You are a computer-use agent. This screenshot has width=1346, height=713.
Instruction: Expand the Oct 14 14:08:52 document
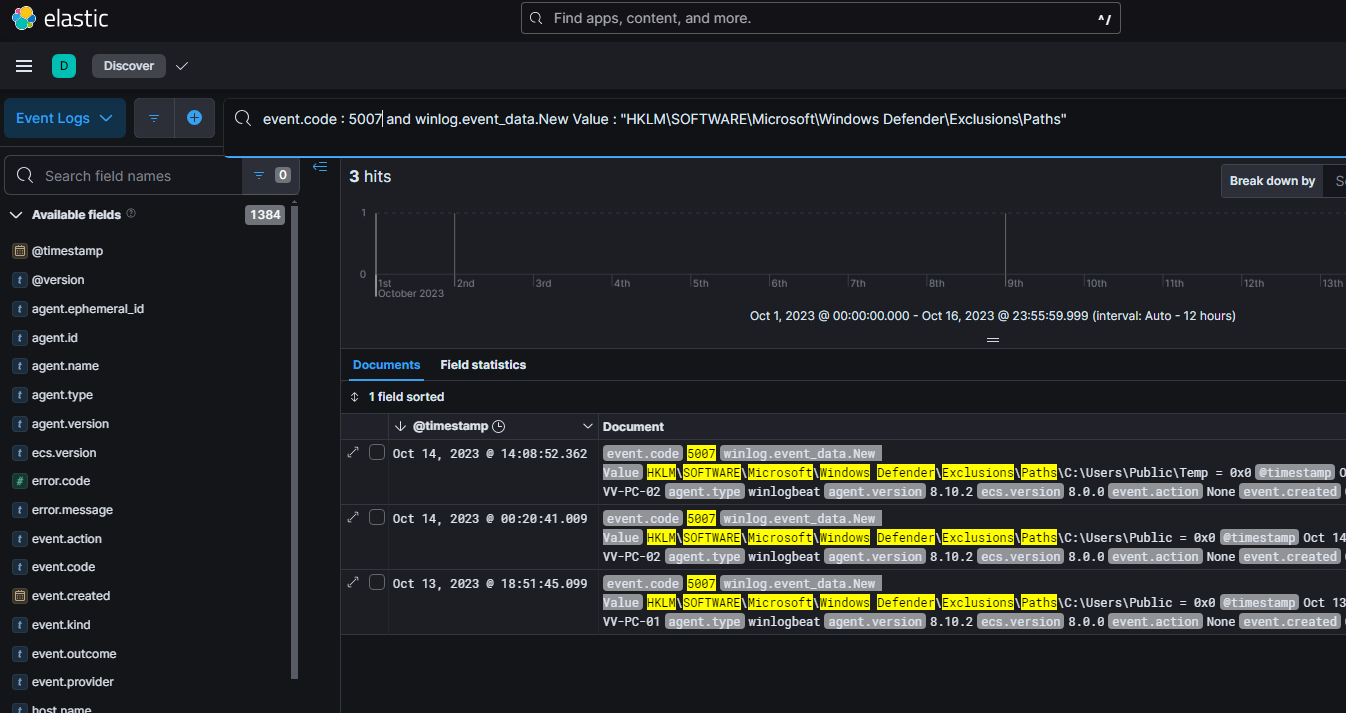click(353, 453)
